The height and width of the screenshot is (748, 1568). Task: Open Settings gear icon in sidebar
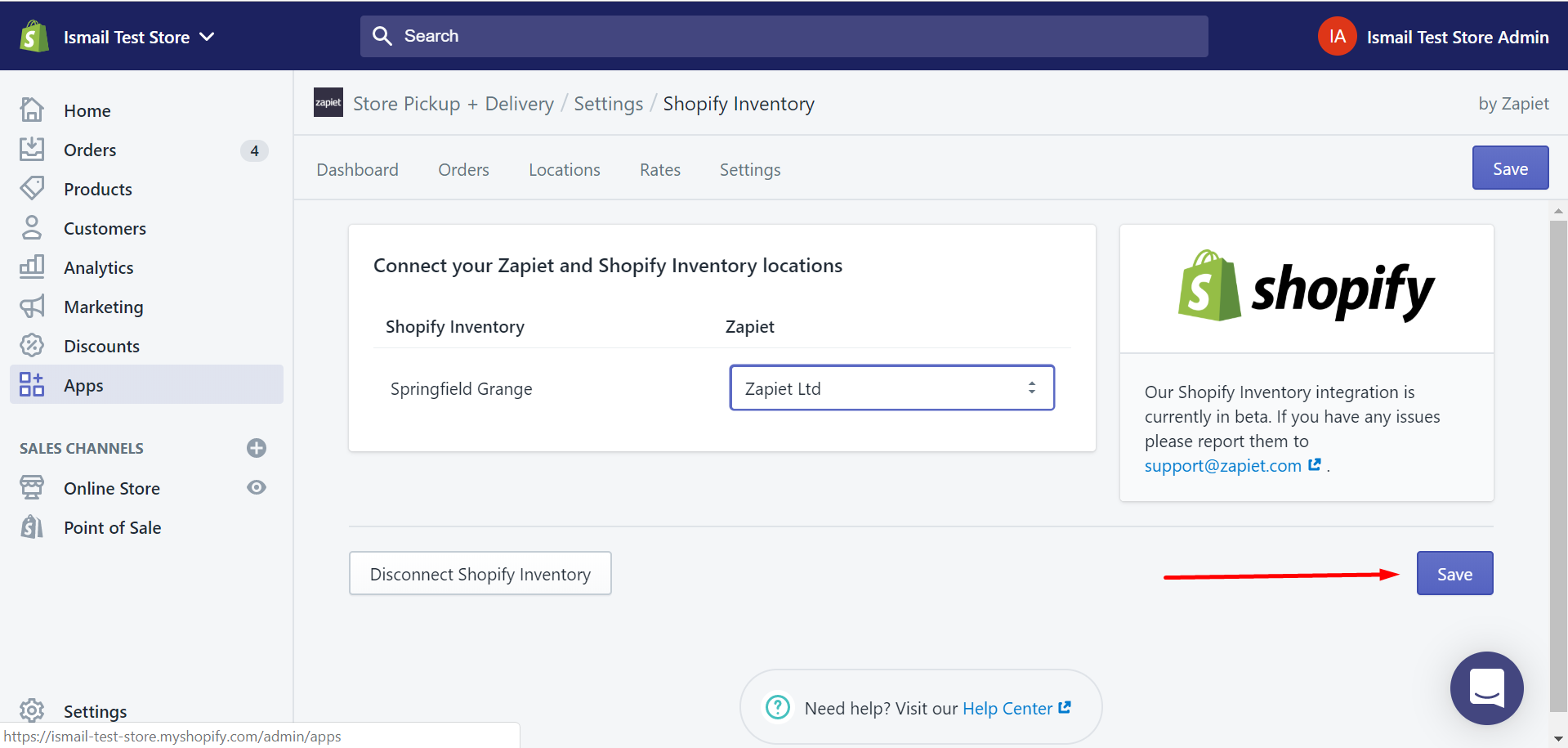point(32,710)
